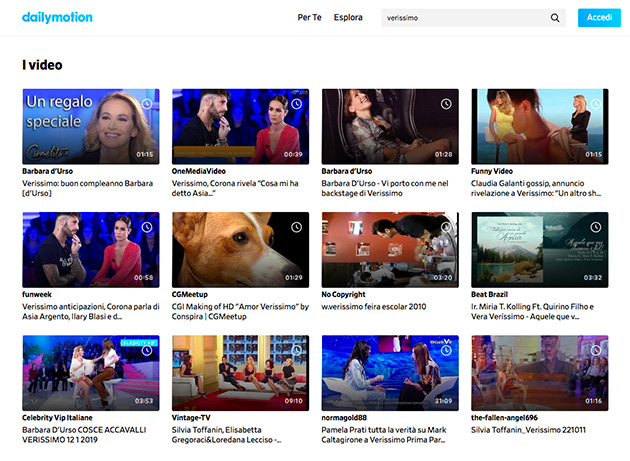Click watch later clock on Claudia Galanti video
Image resolution: width=630 pixels, height=461 pixels.
click(595, 104)
